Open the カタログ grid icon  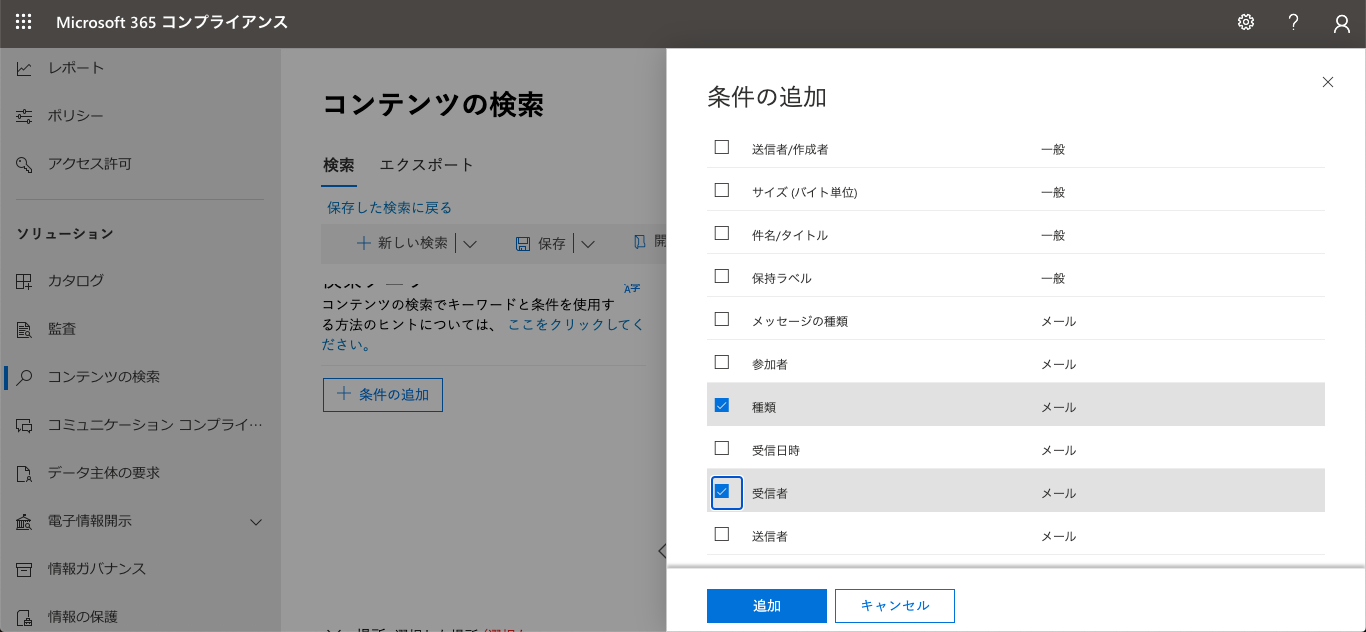pyautogui.click(x=24, y=281)
